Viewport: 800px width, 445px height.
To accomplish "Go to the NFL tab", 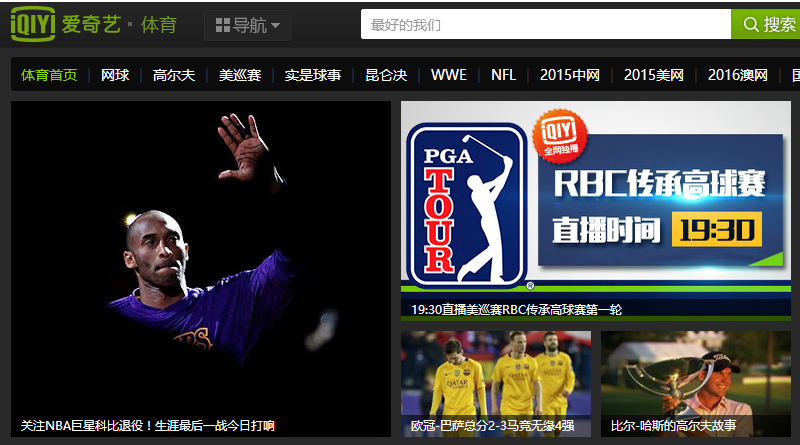I will 503,75.
